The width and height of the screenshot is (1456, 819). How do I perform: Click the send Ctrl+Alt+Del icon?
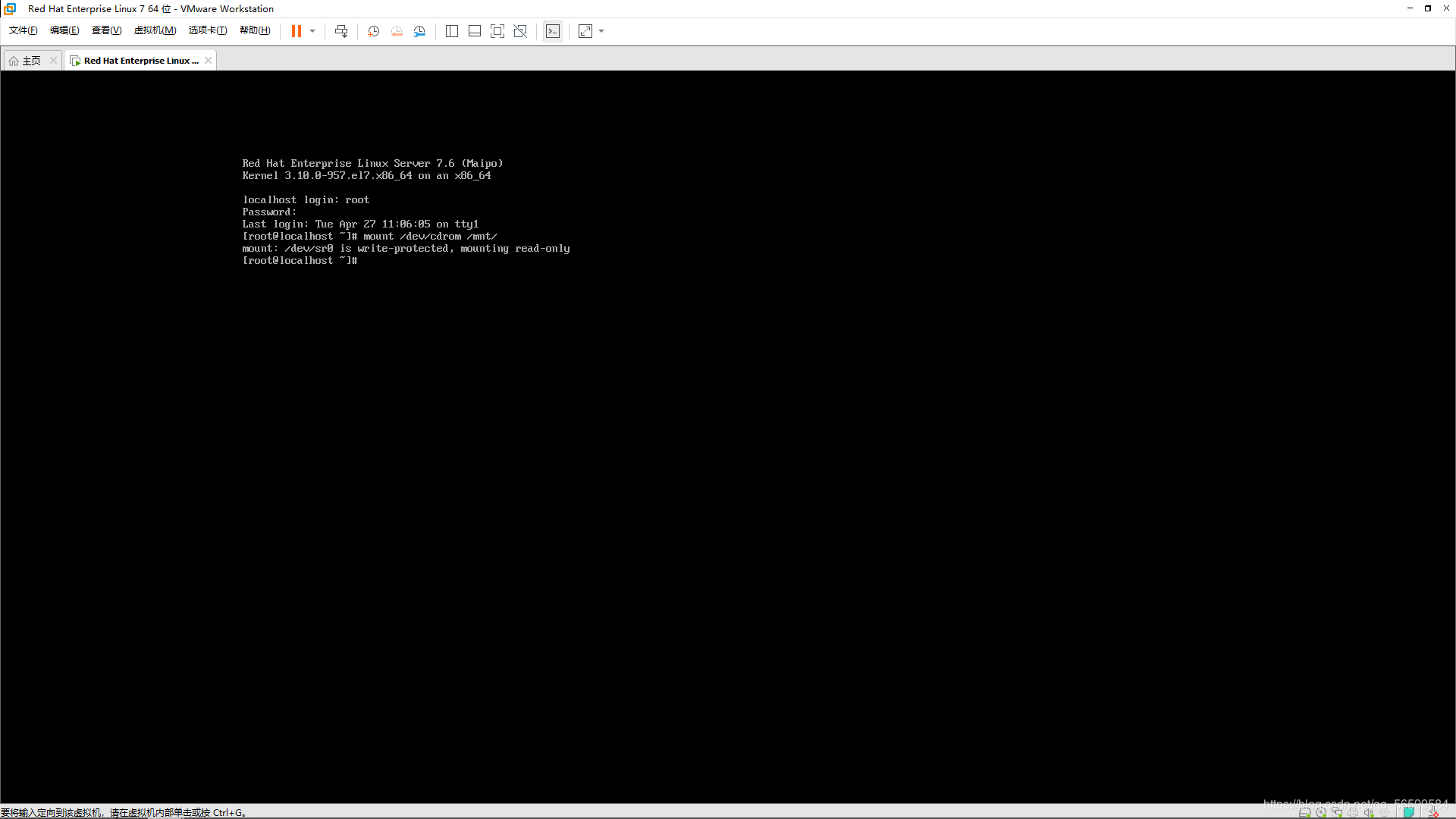coord(341,31)
